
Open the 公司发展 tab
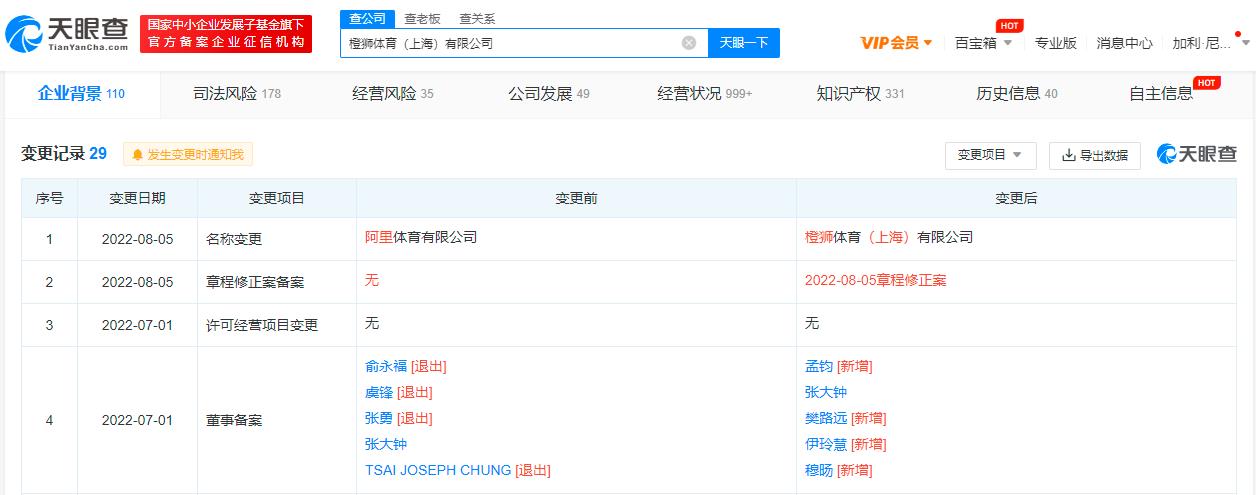549,94
